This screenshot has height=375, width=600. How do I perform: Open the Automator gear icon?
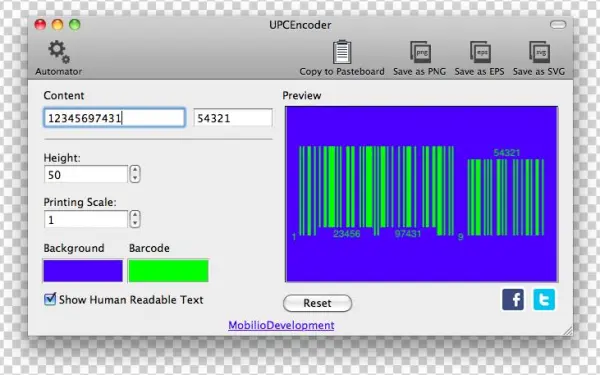point(59,52)
